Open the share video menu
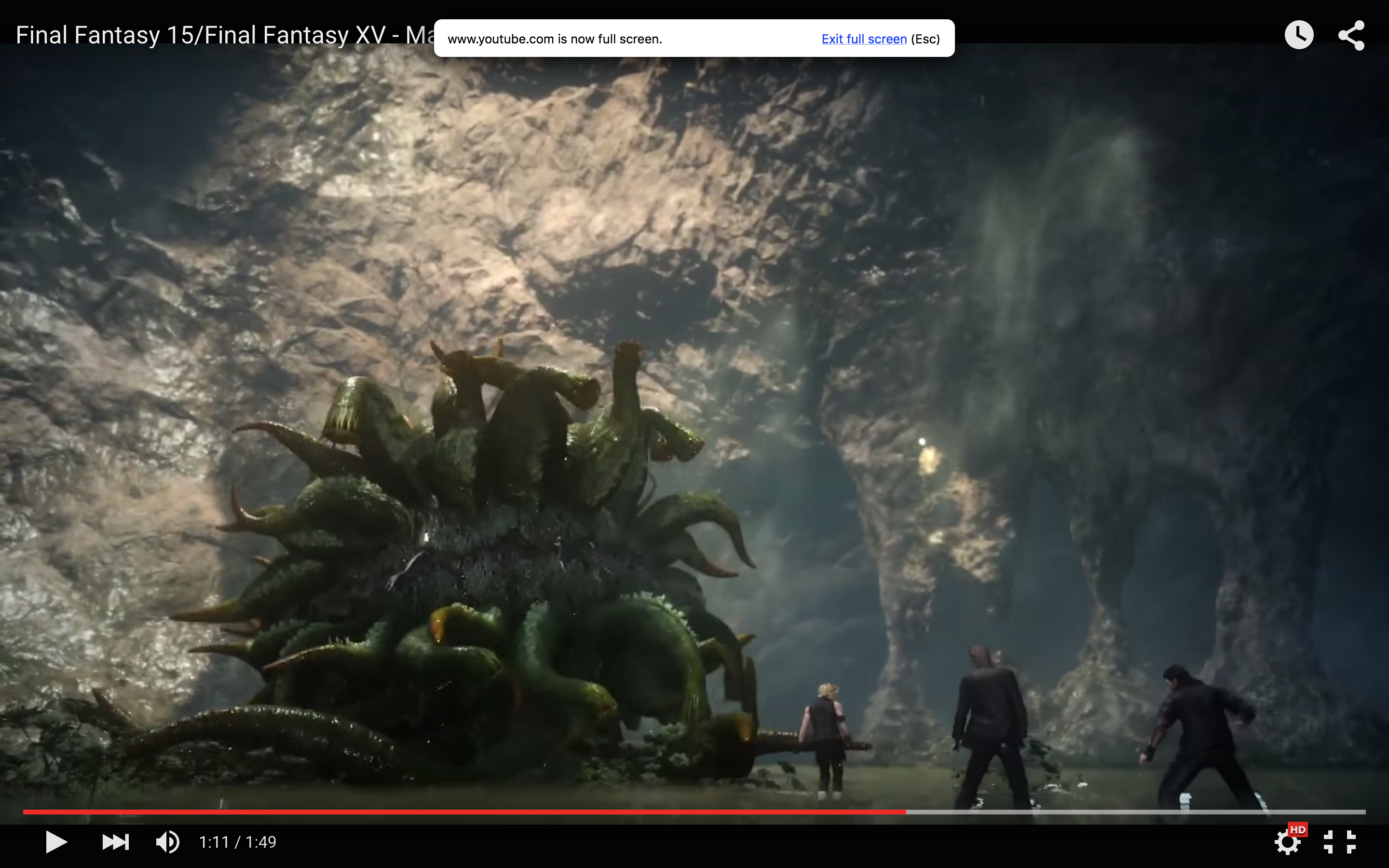1389x868 pixels. click(x=1351, y=35)
